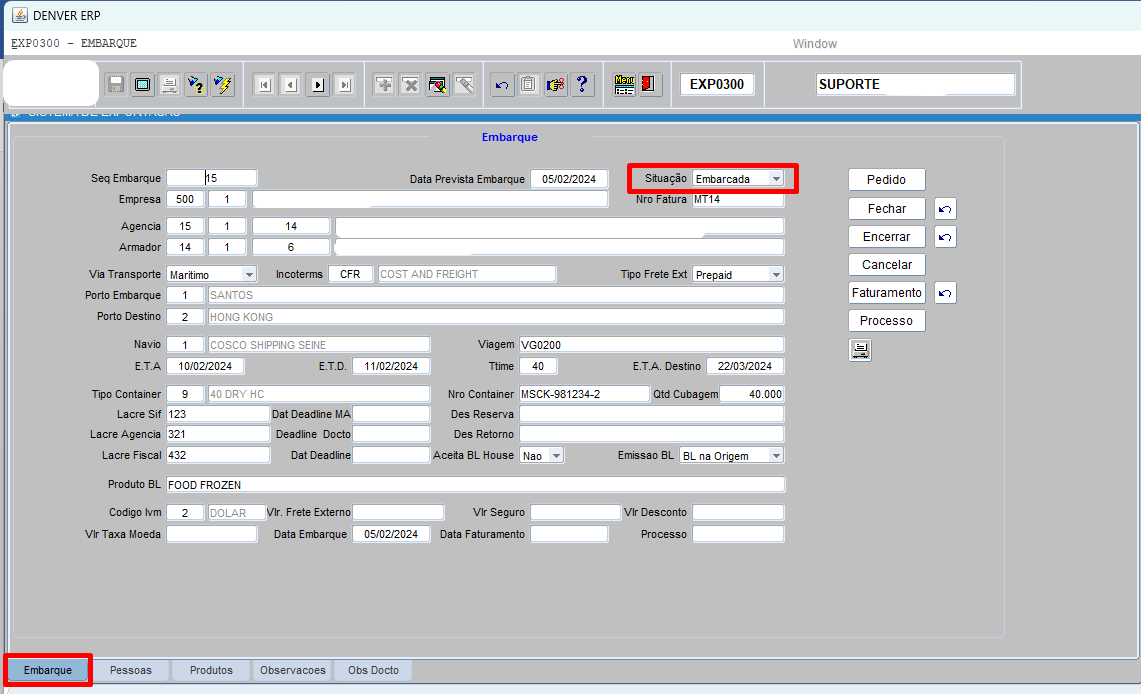Screen dimensions: 1141x694
Task: Click the Vlr. Frete Externo field
Action: [x=398, y=513]
